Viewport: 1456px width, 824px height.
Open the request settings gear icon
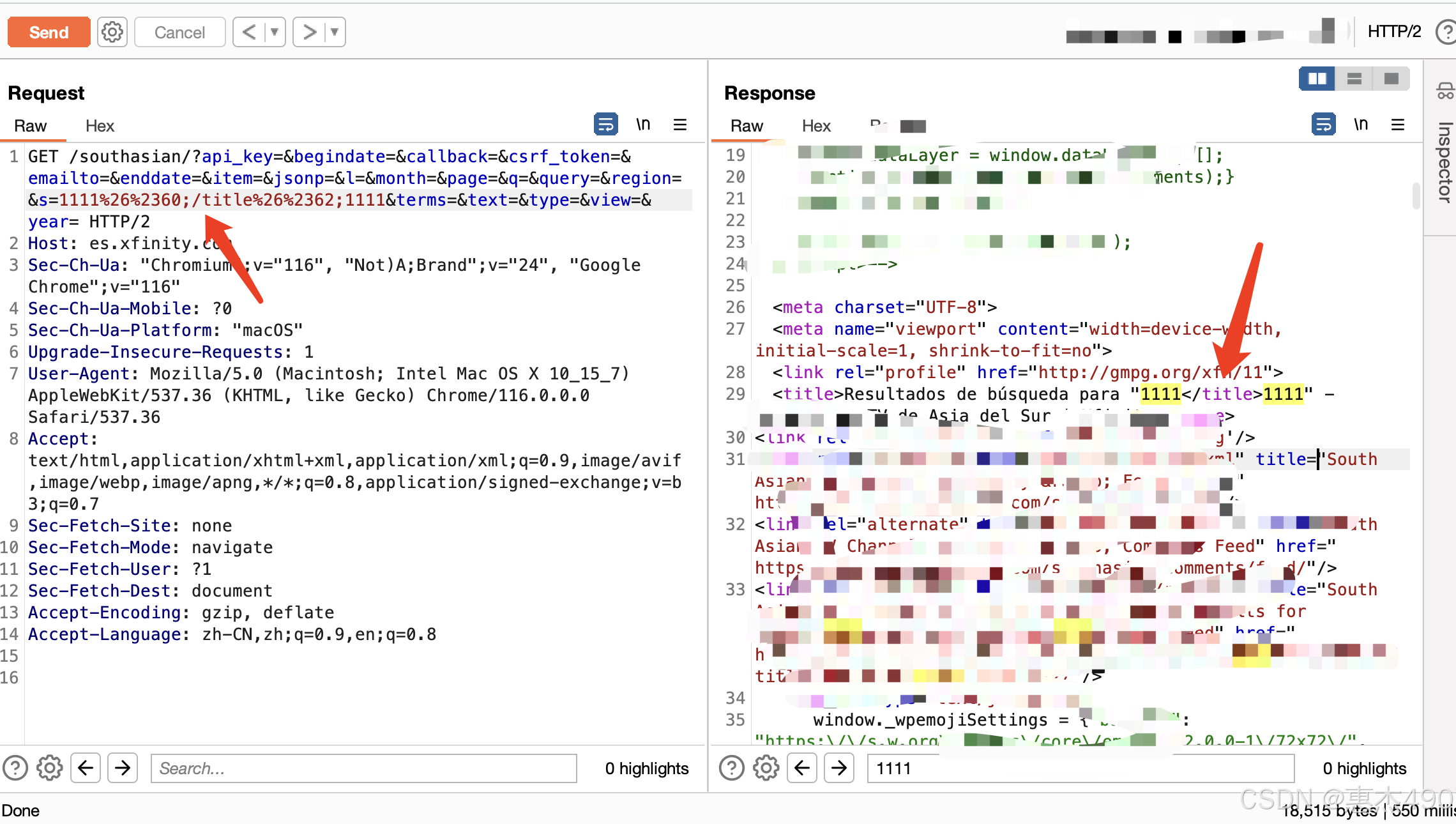[x=112, y=32]
